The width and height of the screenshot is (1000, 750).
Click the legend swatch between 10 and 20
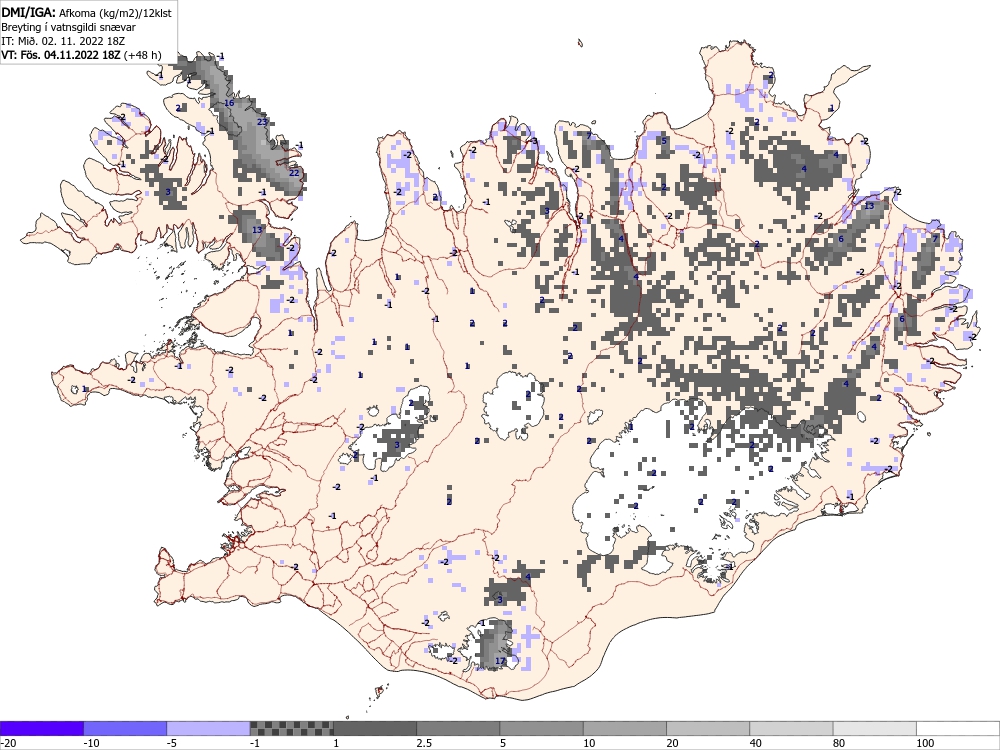coord(625,728)
